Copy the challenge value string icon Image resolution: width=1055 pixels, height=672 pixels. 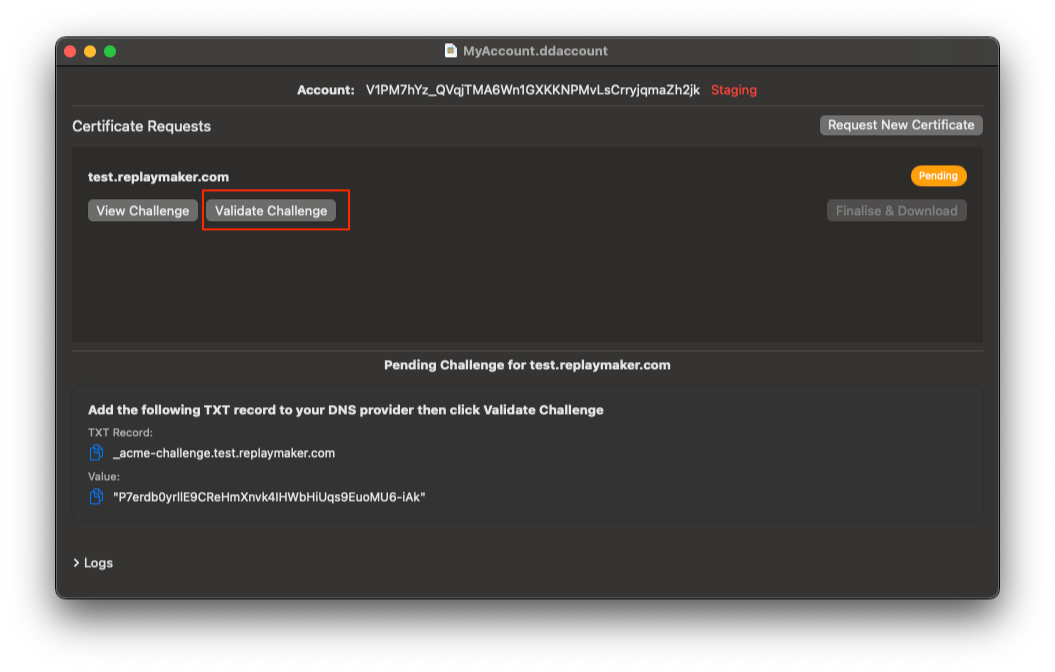tap(97, 497)
